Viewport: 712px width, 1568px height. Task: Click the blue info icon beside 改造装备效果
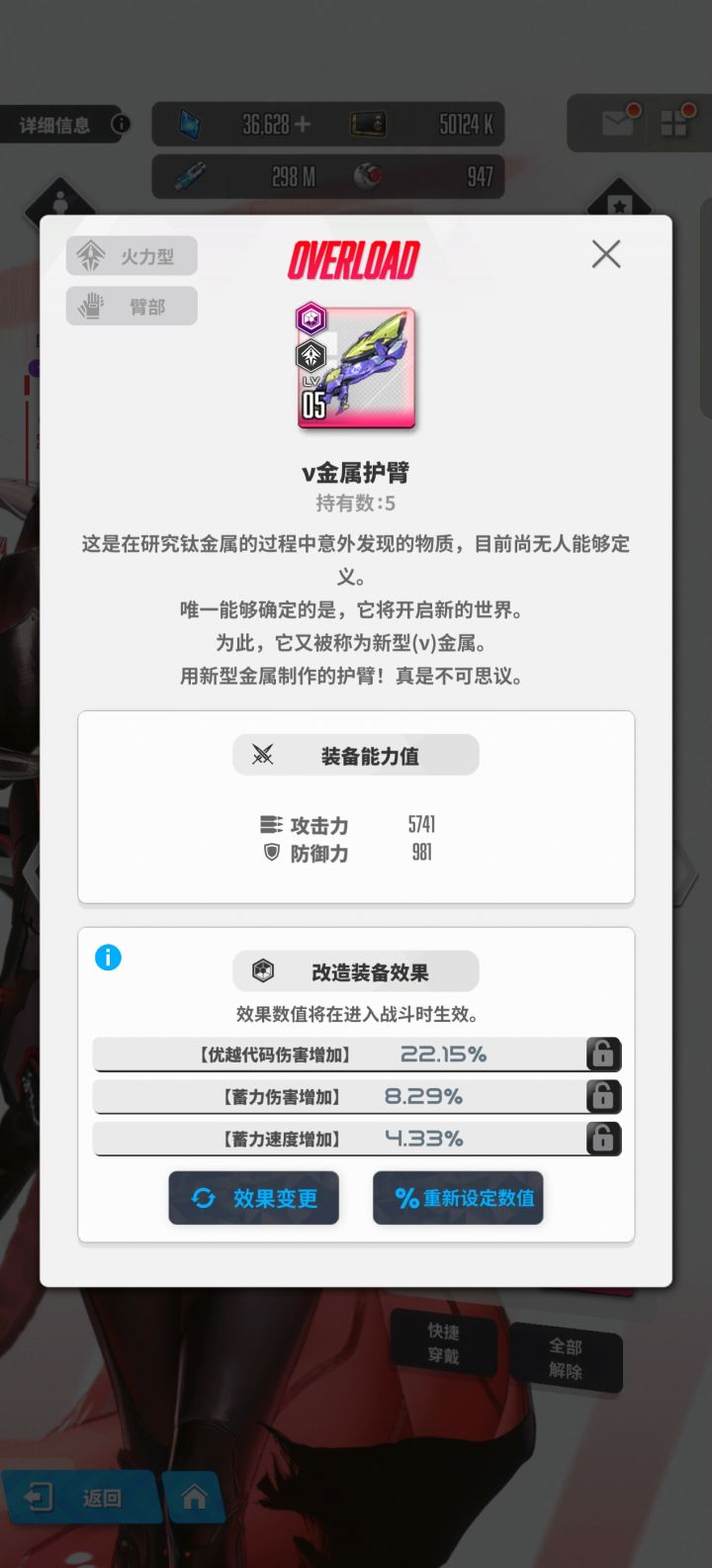[x=108, y=958]
